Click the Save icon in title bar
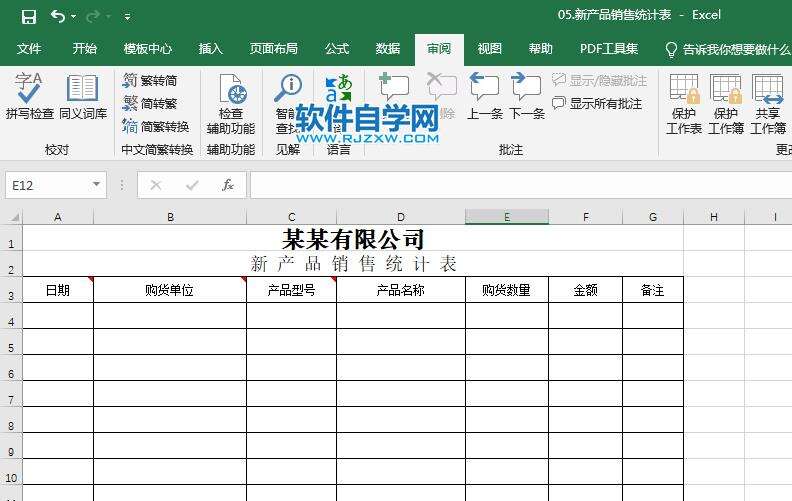This screenshot has height=501, width=792. tap(29, 17)
